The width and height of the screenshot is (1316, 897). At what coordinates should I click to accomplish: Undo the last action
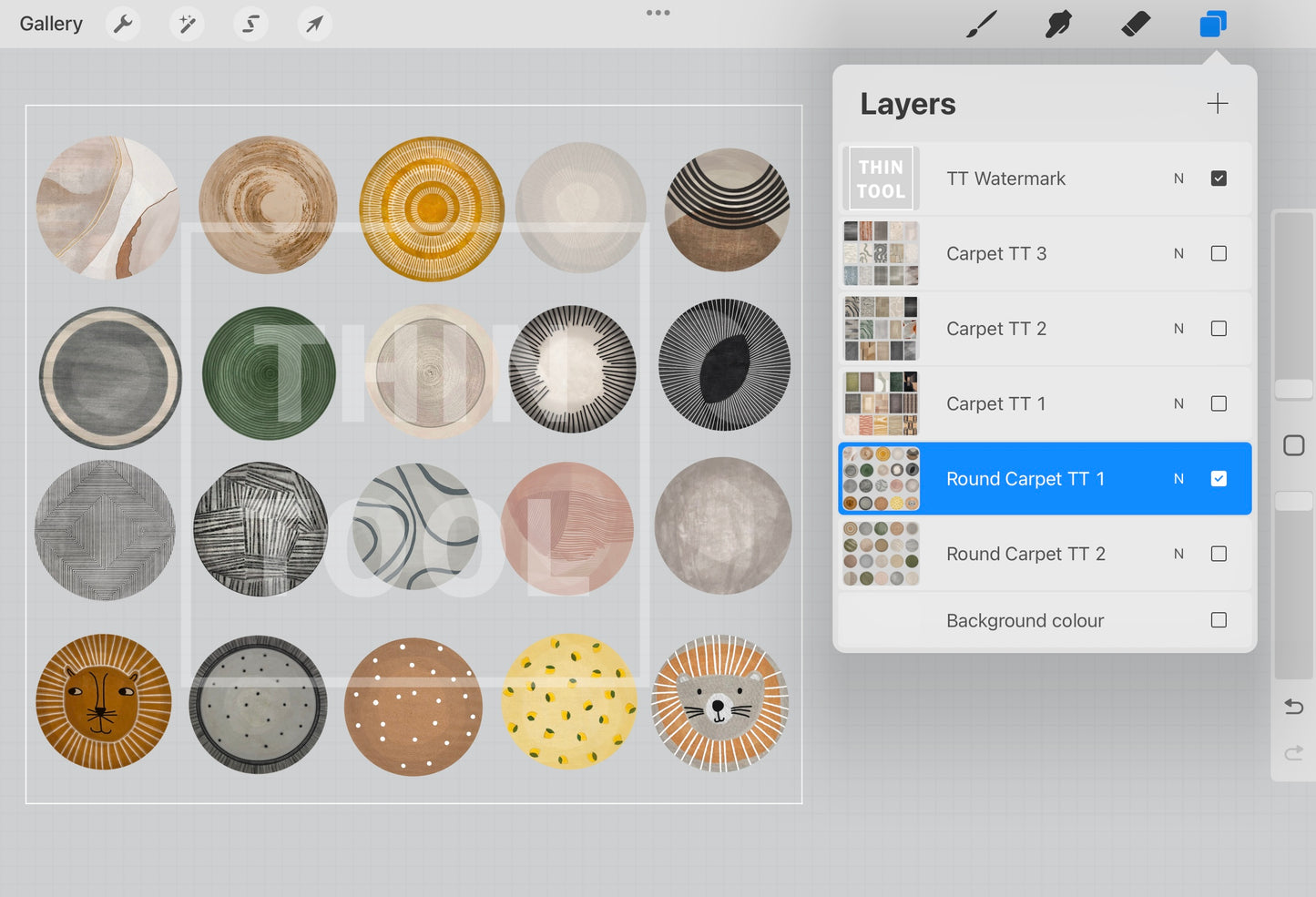click(1293, 707)
